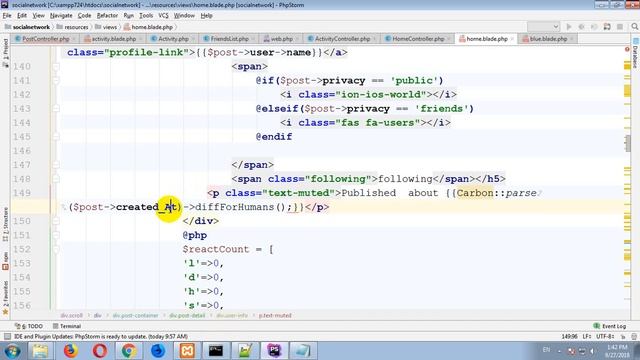Screen dimensions: 640x360
Task: Collapse the span fold marker on line 140
Action: [56, 67]
